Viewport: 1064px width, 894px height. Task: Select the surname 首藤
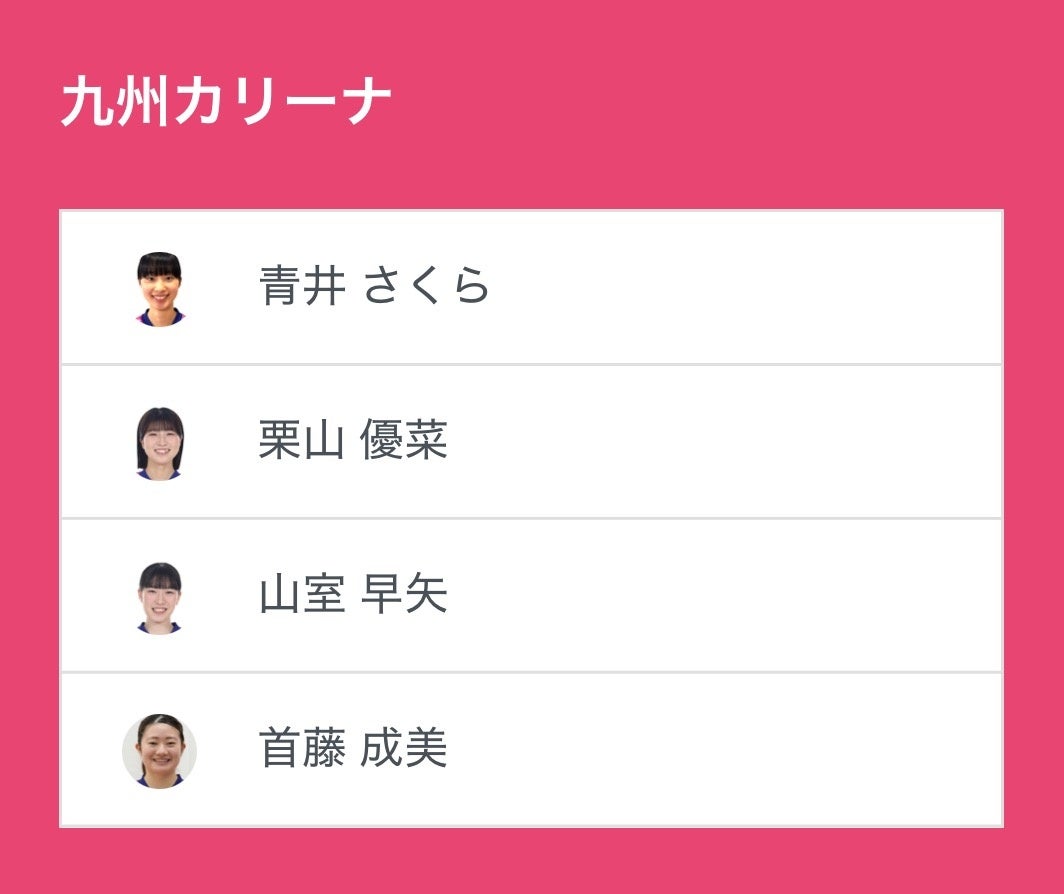(302, 750)
